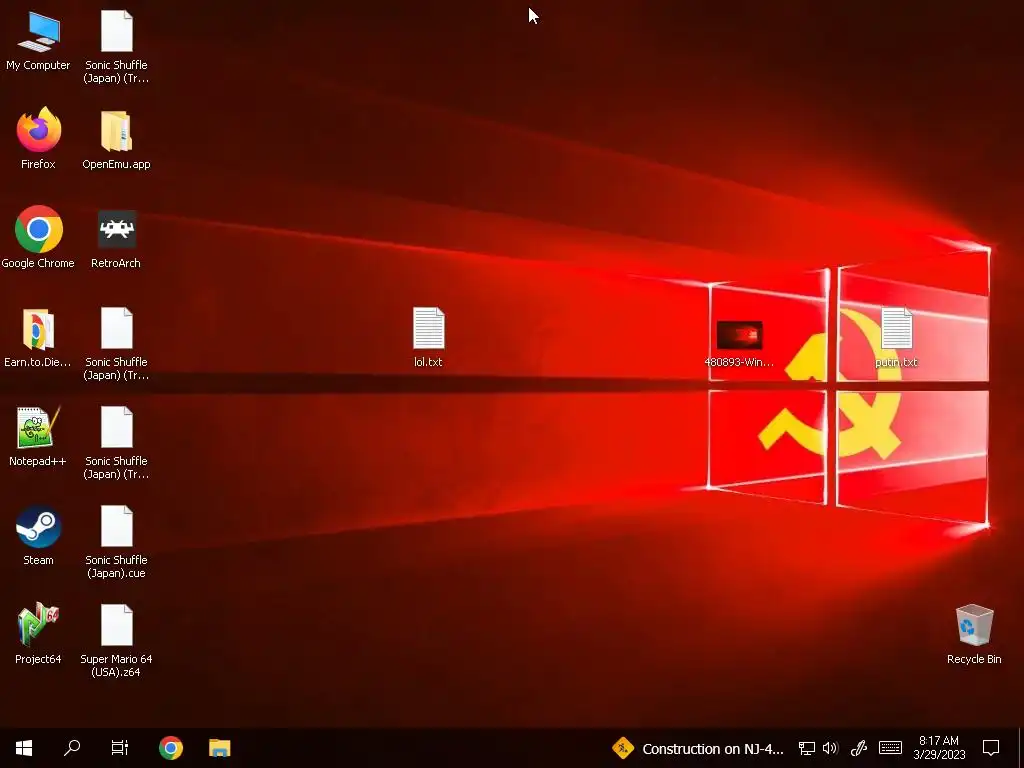Viewport: 1024px width, 768px height.
Task: Open network status tray icon
Action: pos(807,748)
